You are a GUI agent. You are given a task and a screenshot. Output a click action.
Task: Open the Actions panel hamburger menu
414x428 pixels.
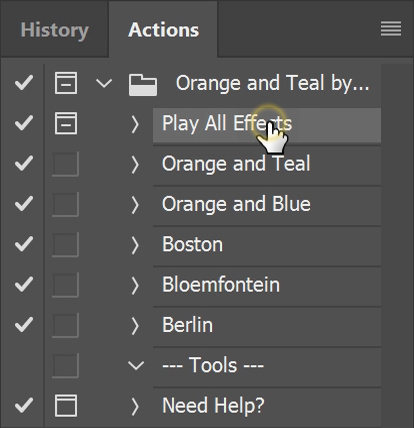[391, 29]
